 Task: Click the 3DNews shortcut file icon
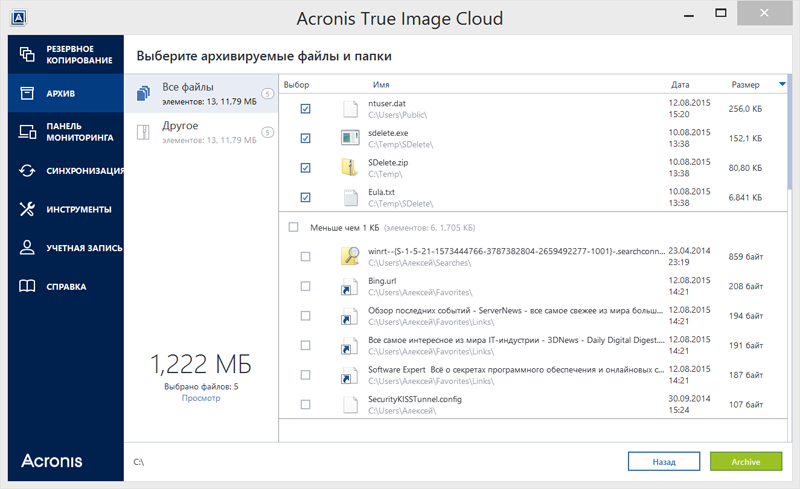tap(349, 346)
